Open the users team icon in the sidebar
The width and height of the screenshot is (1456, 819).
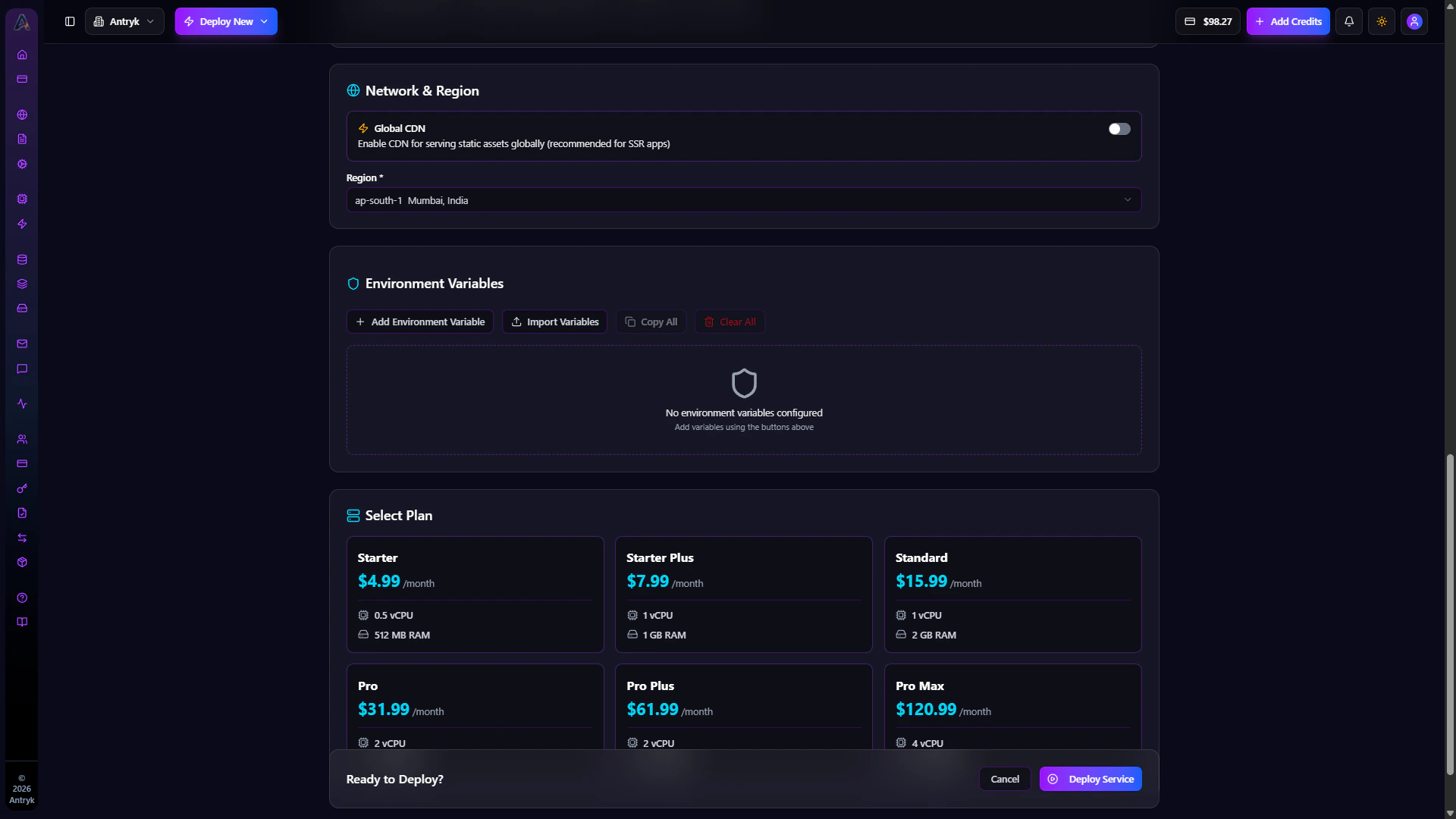click(x=22, y=439)
